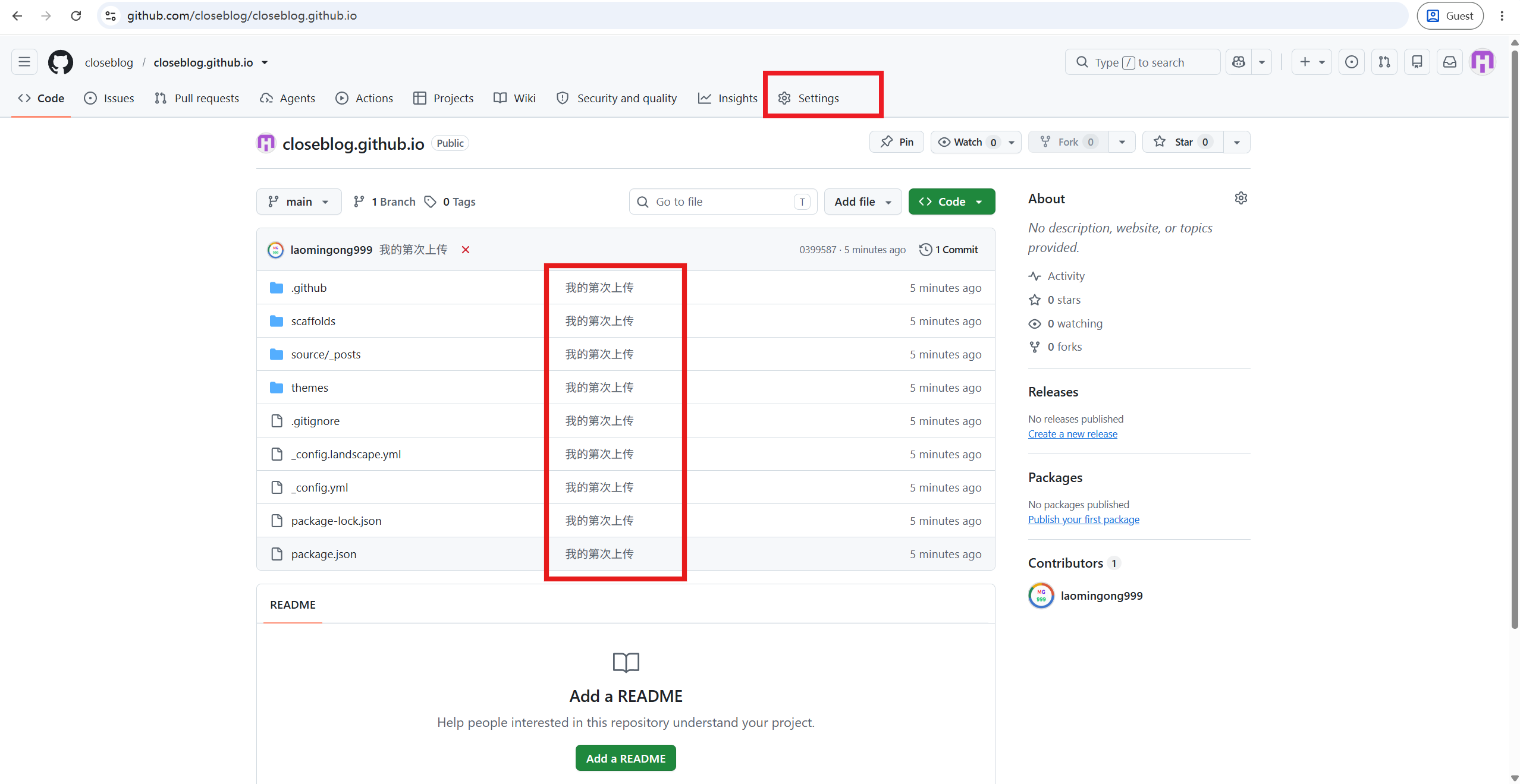The image size is (1520, 784).
Task: Select the README tab
Action: tap(293, 604)
